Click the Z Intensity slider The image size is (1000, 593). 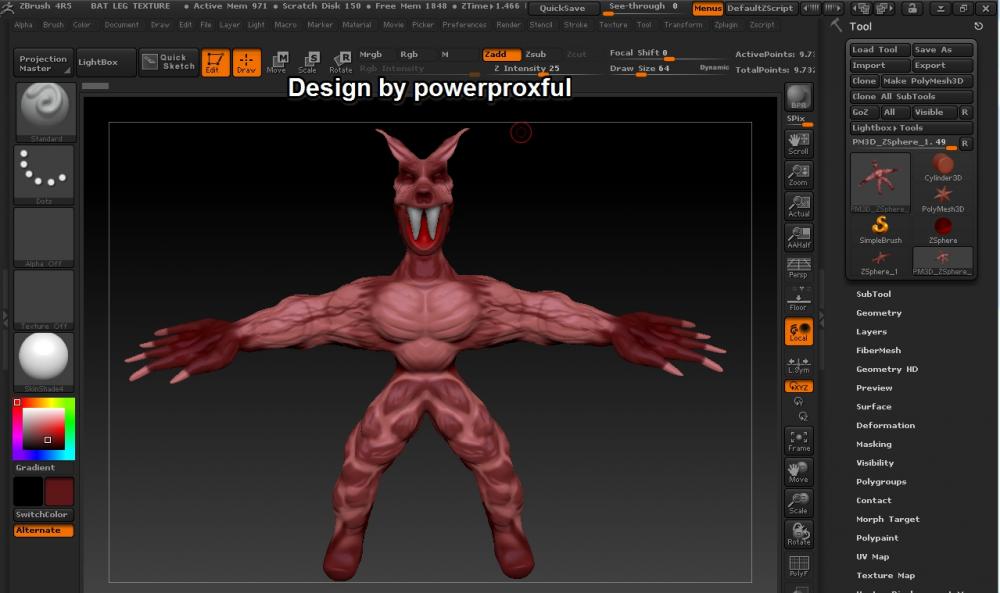[x=527, y=69]
